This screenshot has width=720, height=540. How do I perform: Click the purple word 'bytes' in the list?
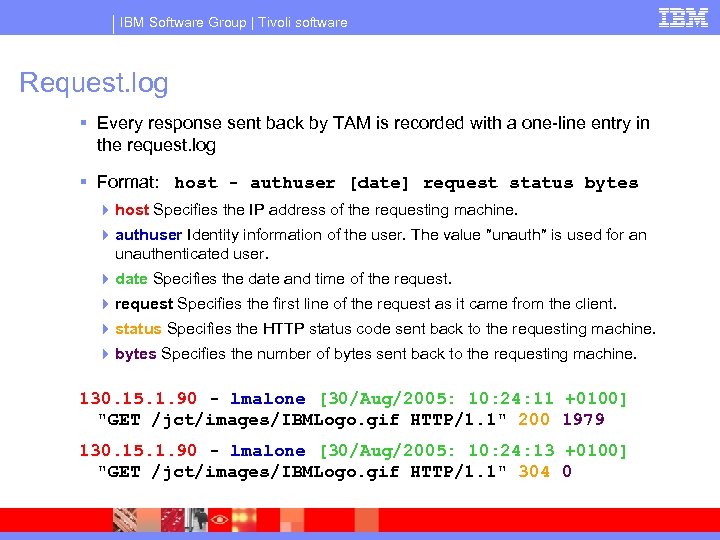tap(135, 354)
